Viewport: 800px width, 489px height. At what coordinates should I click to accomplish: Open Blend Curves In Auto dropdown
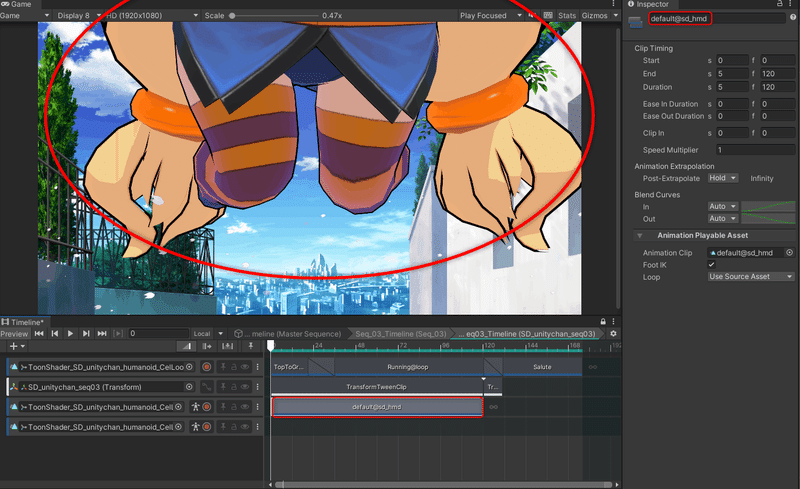pos(722,206)
